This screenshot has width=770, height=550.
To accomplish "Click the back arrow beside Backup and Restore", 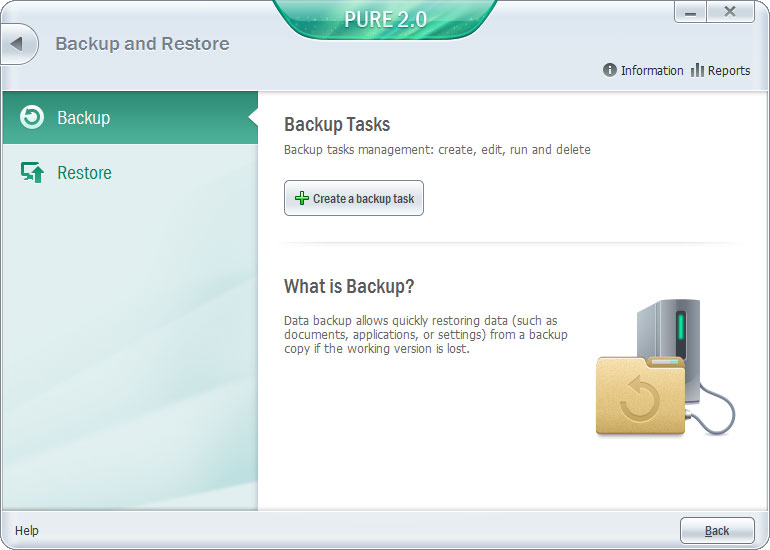I will [17, 44].
